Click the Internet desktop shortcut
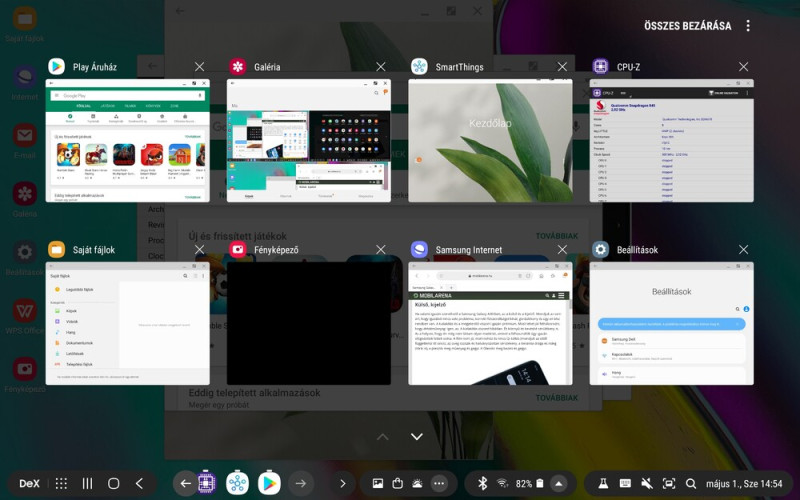 (24, 83)
